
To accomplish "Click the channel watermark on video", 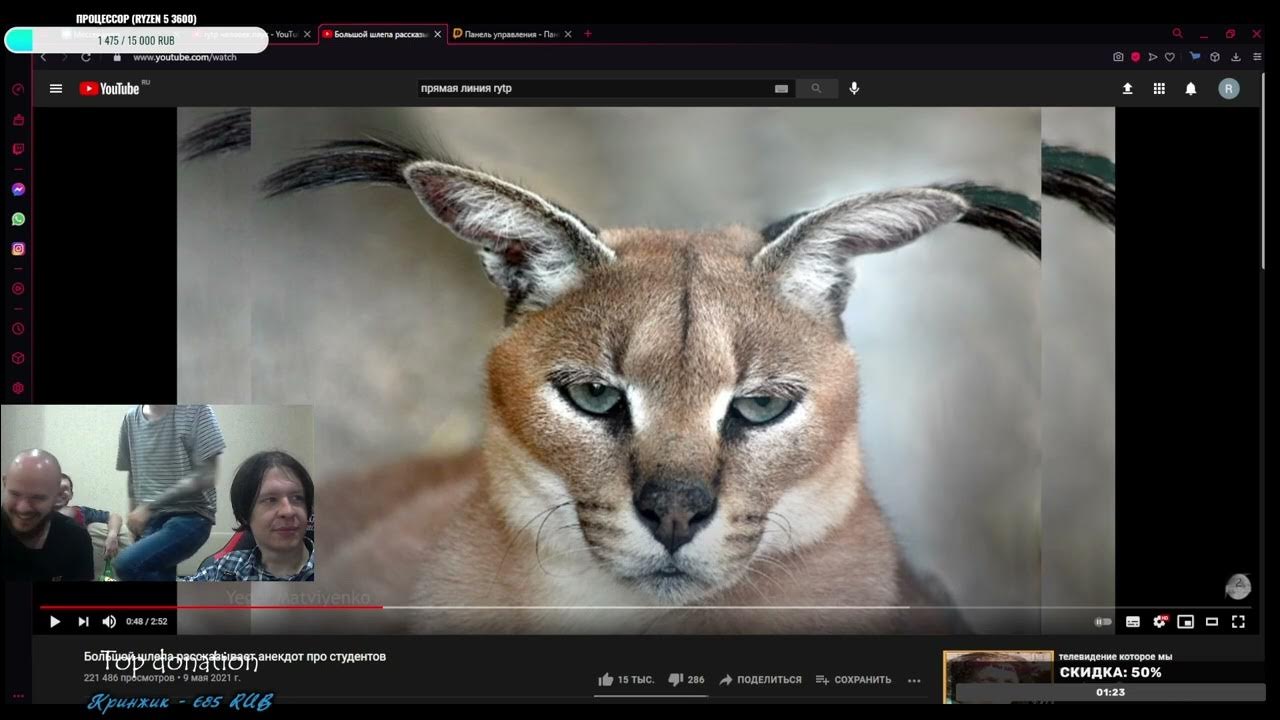I will tap(1238, 587).
